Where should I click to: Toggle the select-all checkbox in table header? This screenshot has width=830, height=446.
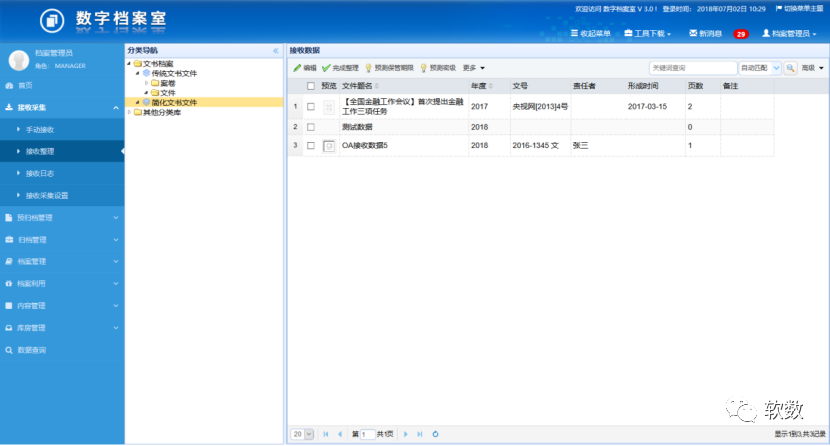click(311, 86)
